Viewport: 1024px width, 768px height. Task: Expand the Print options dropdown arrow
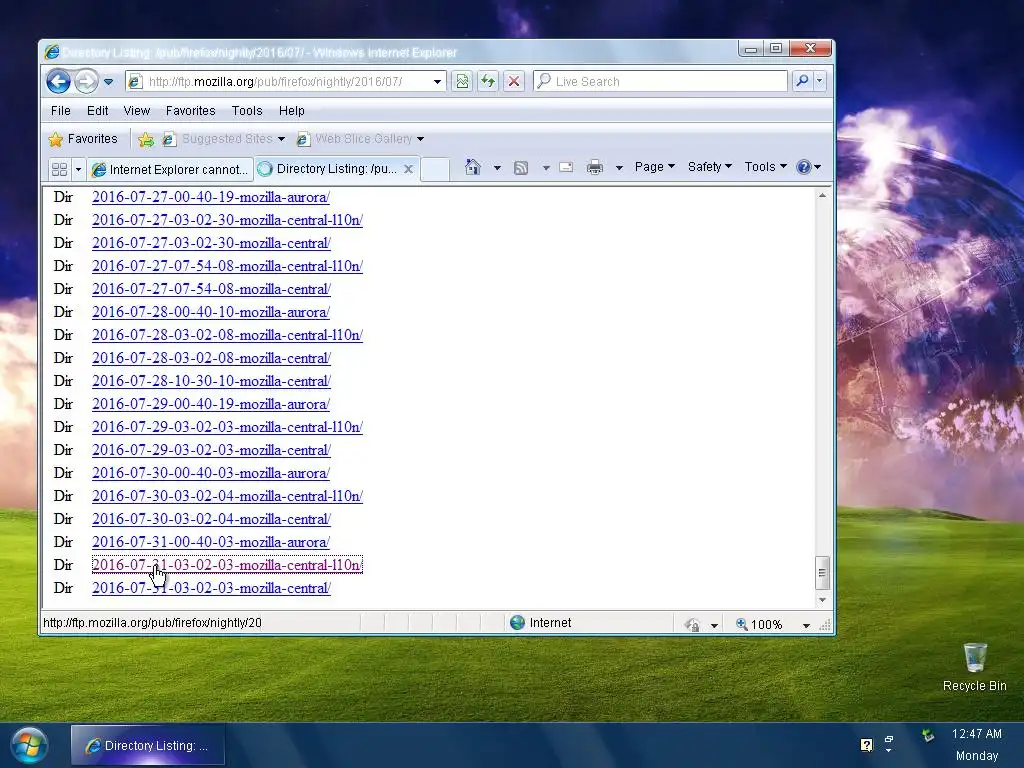point(619,168)
